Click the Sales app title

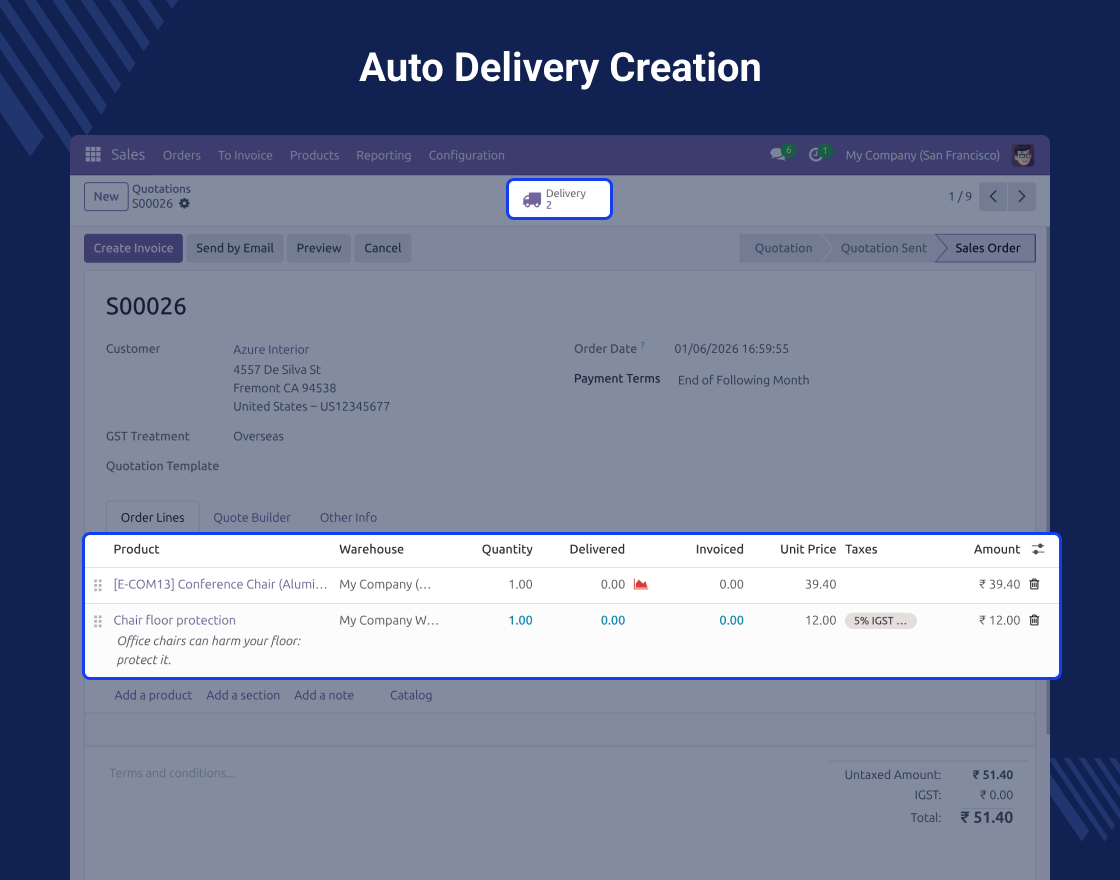pos(128,154)
